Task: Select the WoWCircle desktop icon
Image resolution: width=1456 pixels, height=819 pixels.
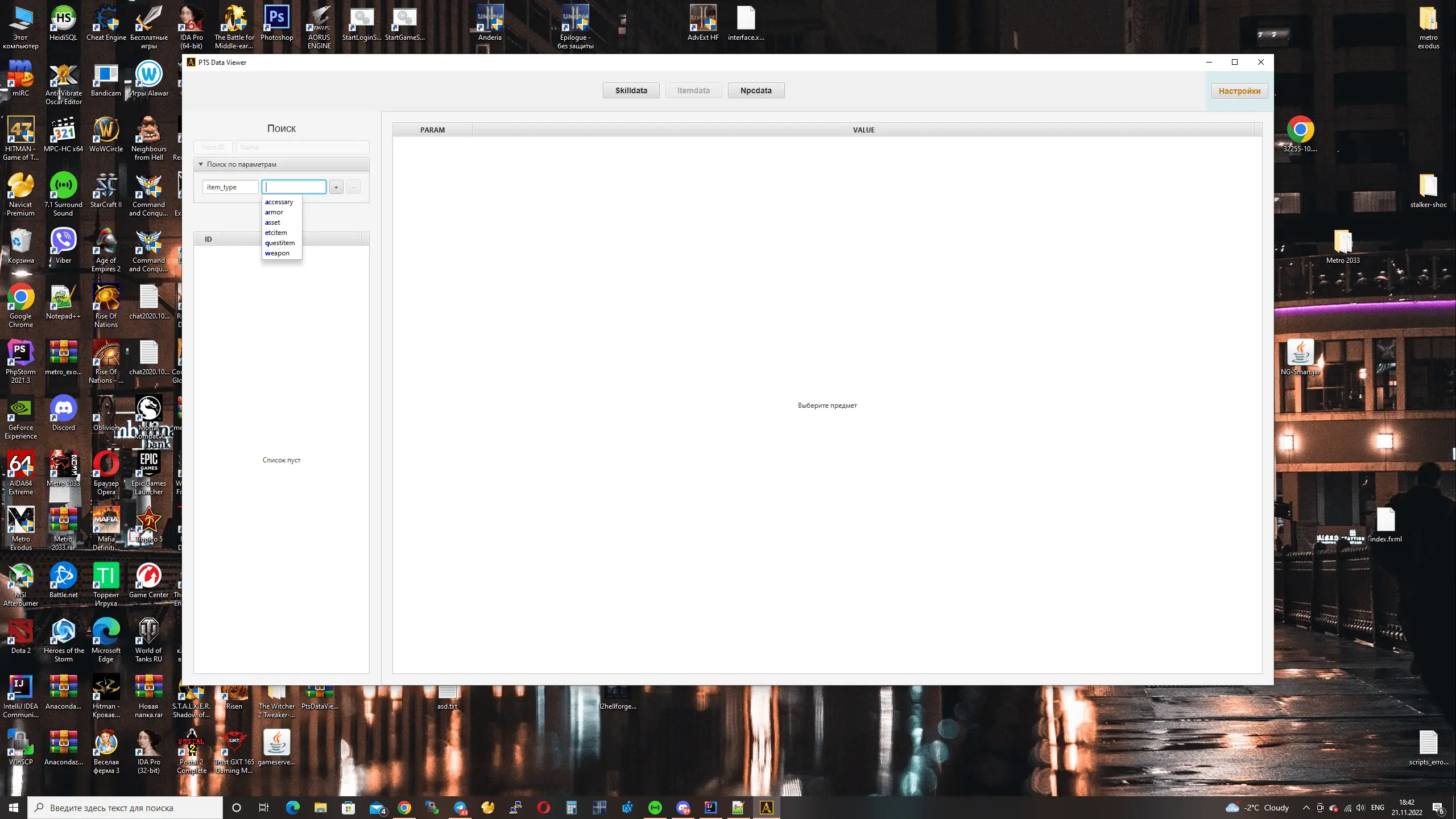Action: pyautogui.click(x=106, y=135)
